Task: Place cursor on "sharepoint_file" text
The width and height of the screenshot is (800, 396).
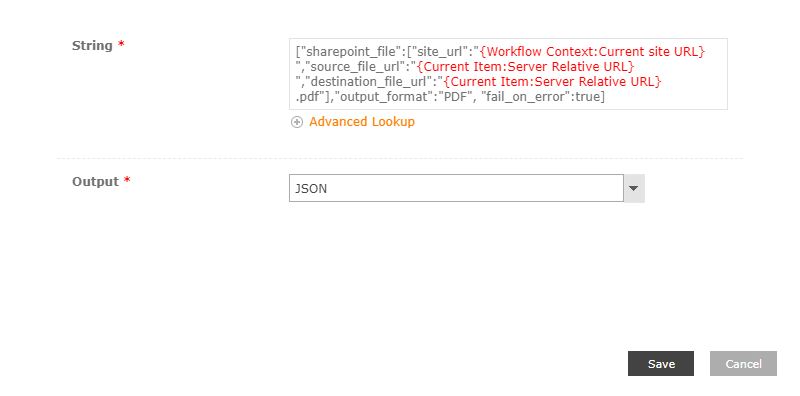Action: (x=349, y=52)
